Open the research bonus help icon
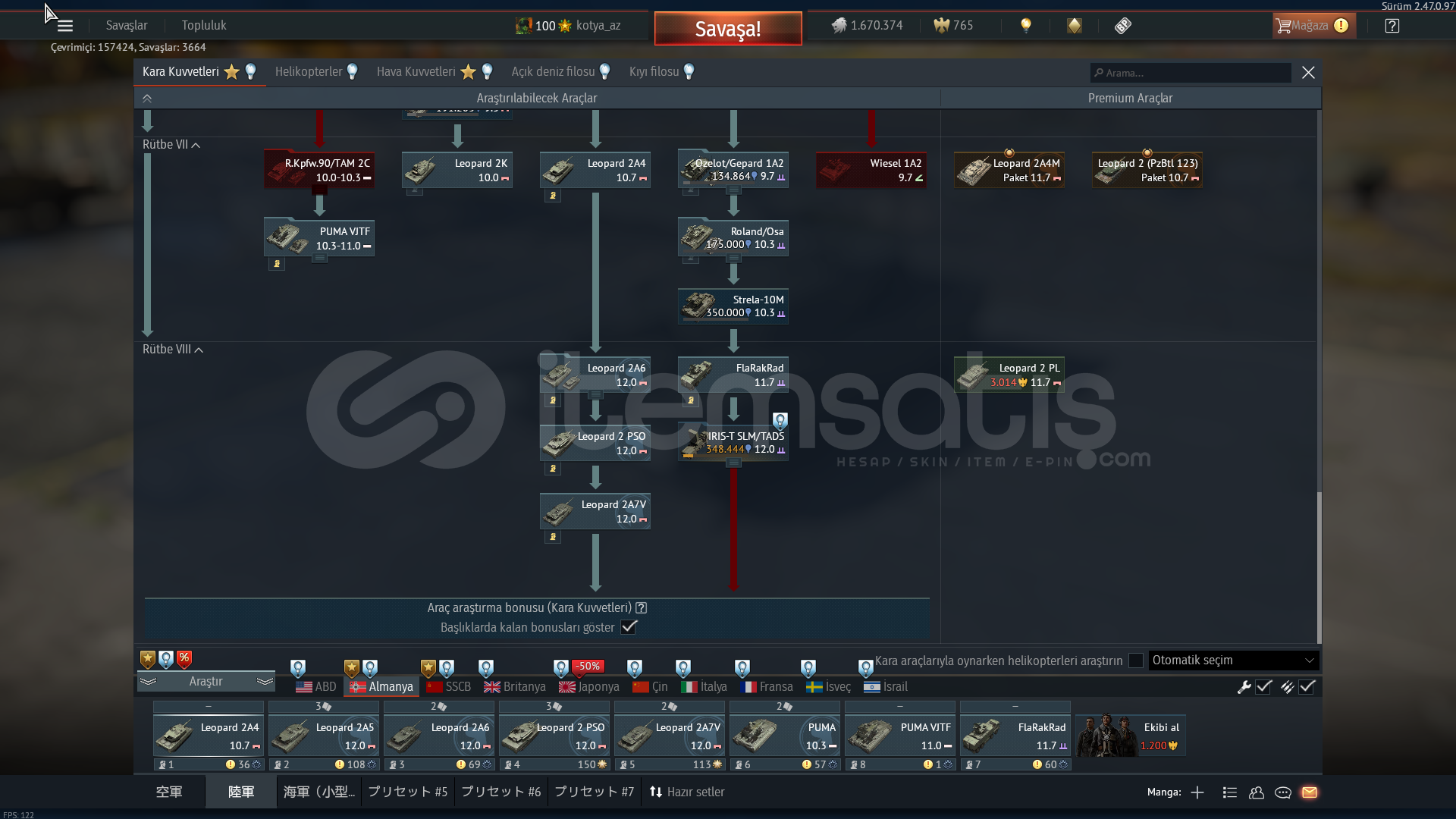This screenshot has width=1456, height=819. pyautogui.click(x=642, y=607)
